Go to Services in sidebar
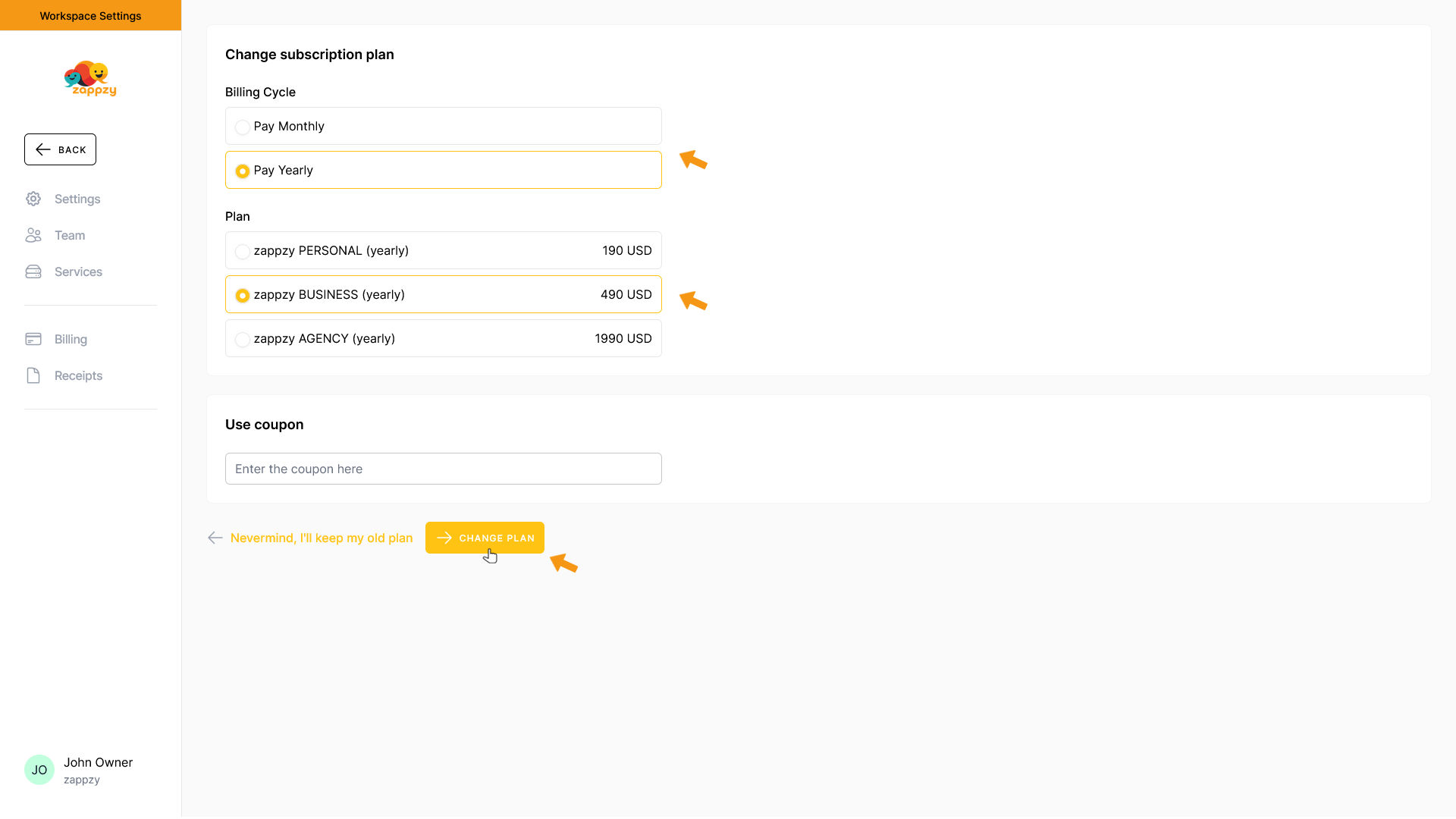1456x819 pixels. tap(78, 271)
